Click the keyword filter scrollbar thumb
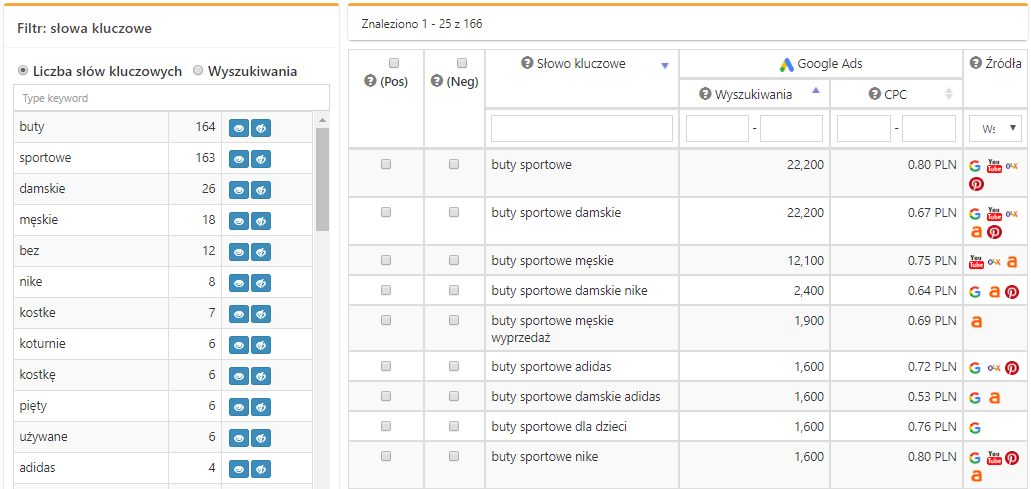 click(322, 180)
